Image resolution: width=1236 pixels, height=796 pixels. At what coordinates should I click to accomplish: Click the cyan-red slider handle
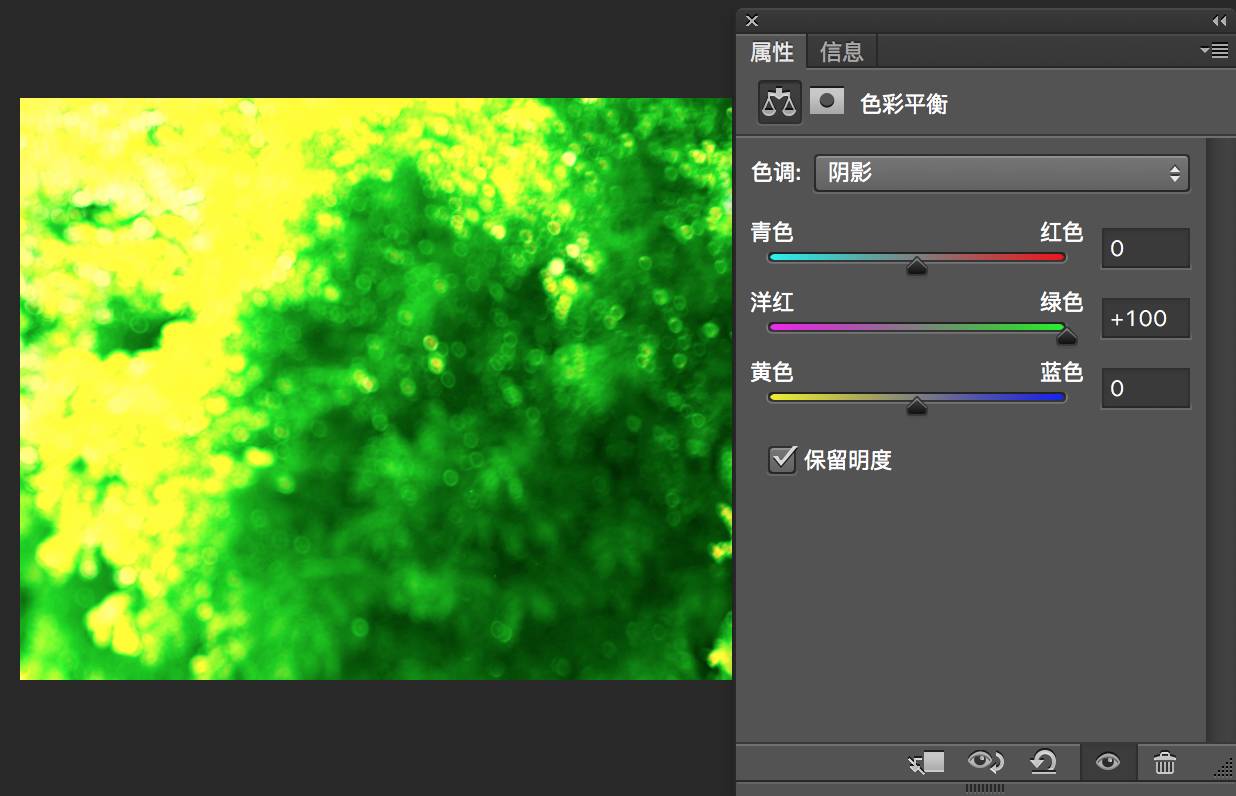click(917, 265)
